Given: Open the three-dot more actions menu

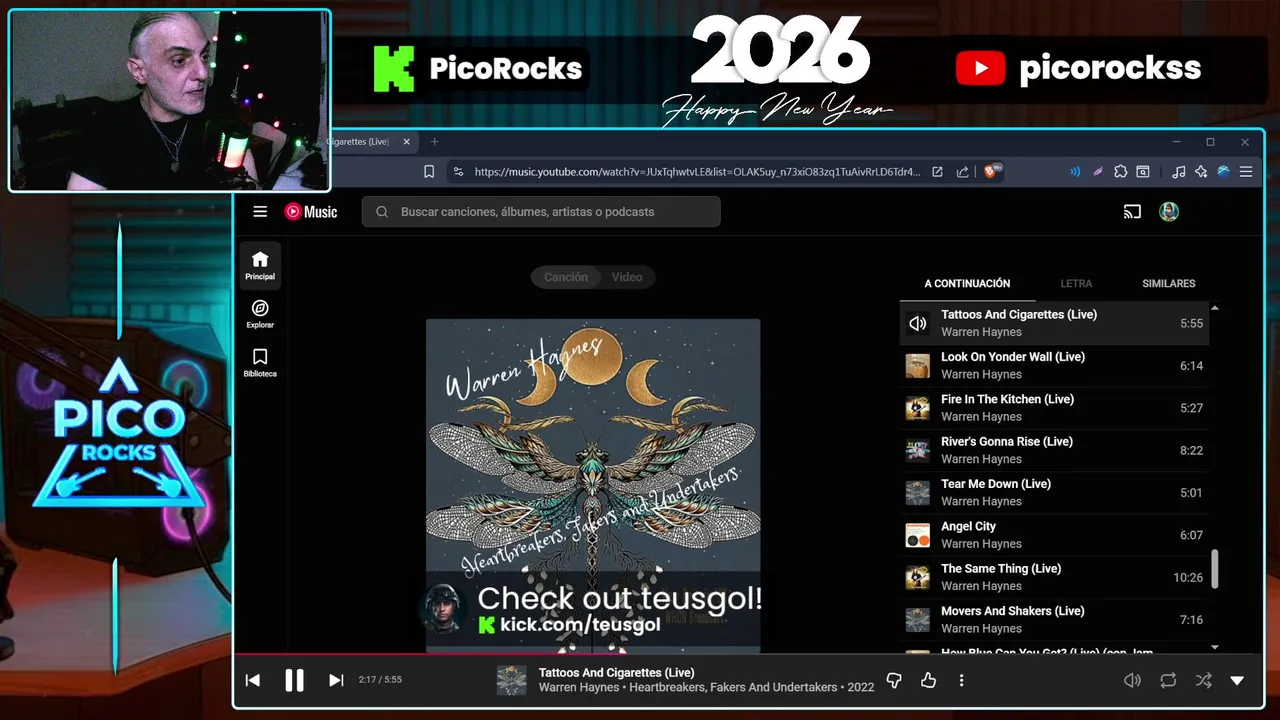Looking at the screenshot, I should click(961, 680).
